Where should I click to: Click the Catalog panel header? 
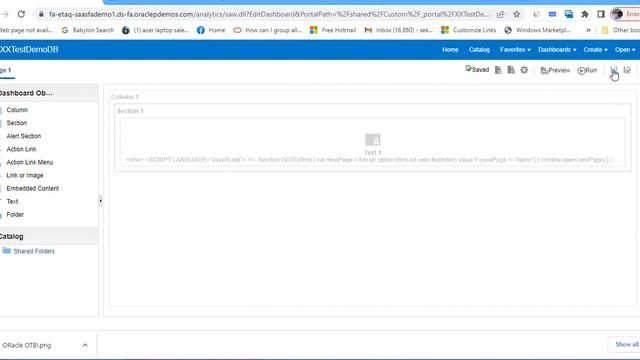[x=49, y=236]
